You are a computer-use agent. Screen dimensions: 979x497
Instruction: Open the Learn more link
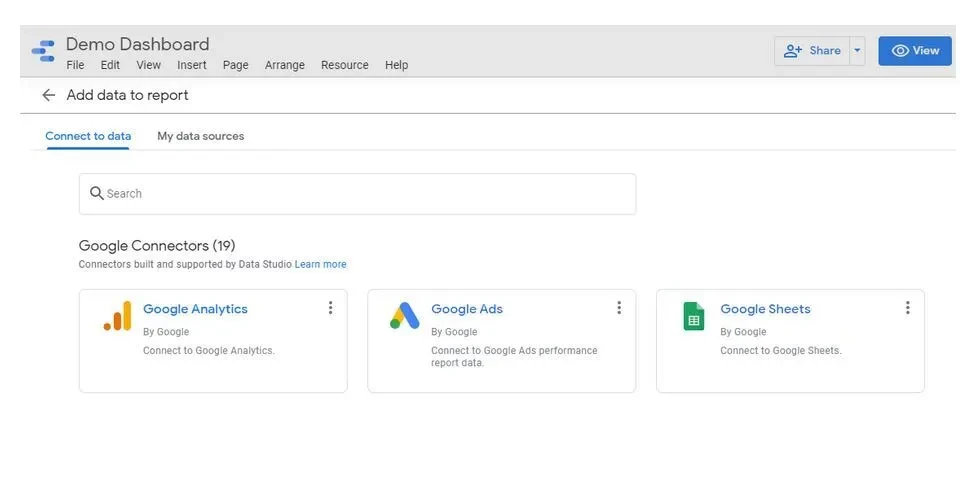(320, 264)
